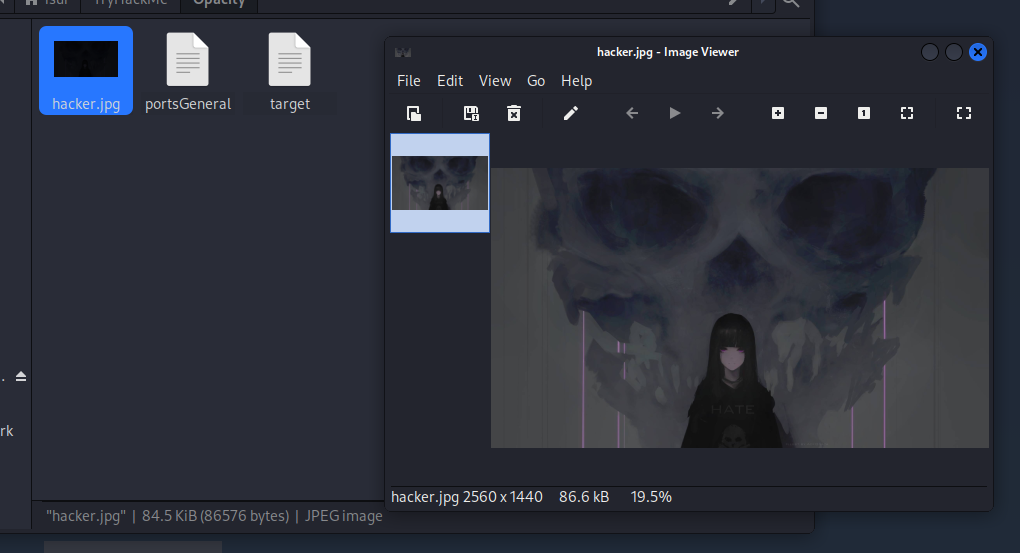Set zoom to normal size 1:1
The width and height of the screenshot is (1020, 553).
(864, 113)
